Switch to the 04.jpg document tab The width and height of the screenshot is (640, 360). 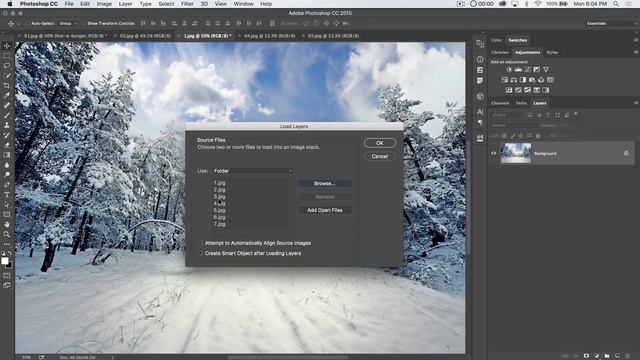click(x=269, y=36)
